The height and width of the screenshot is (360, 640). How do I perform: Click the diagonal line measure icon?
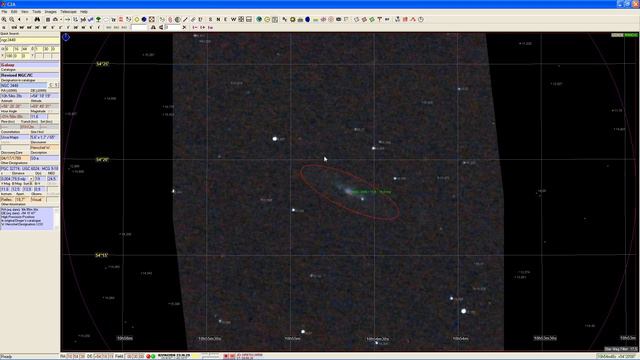point(185,19)
